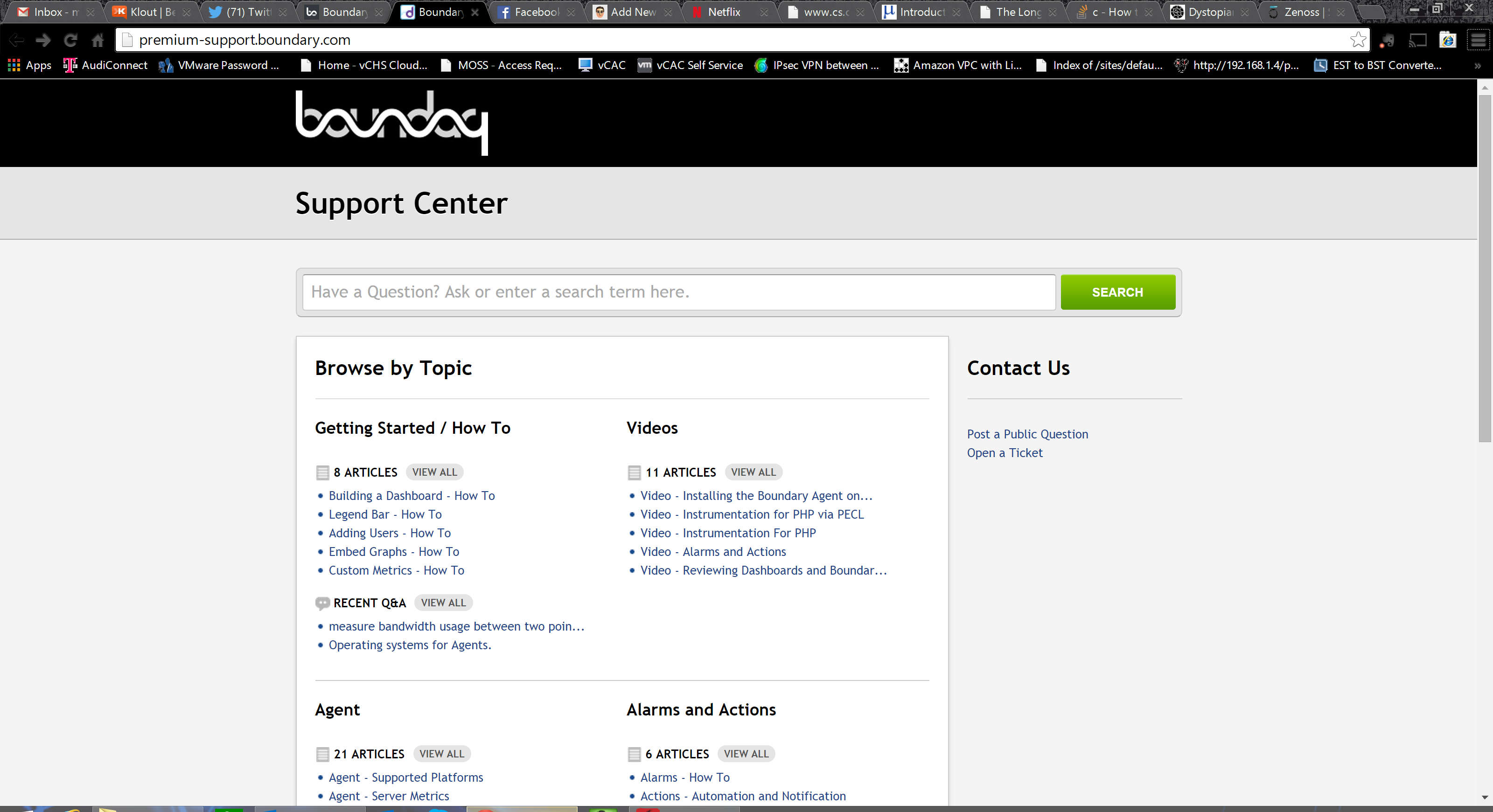
Task: Click the cast screen icon in toolbar
Action: [x=1418, y=40]
